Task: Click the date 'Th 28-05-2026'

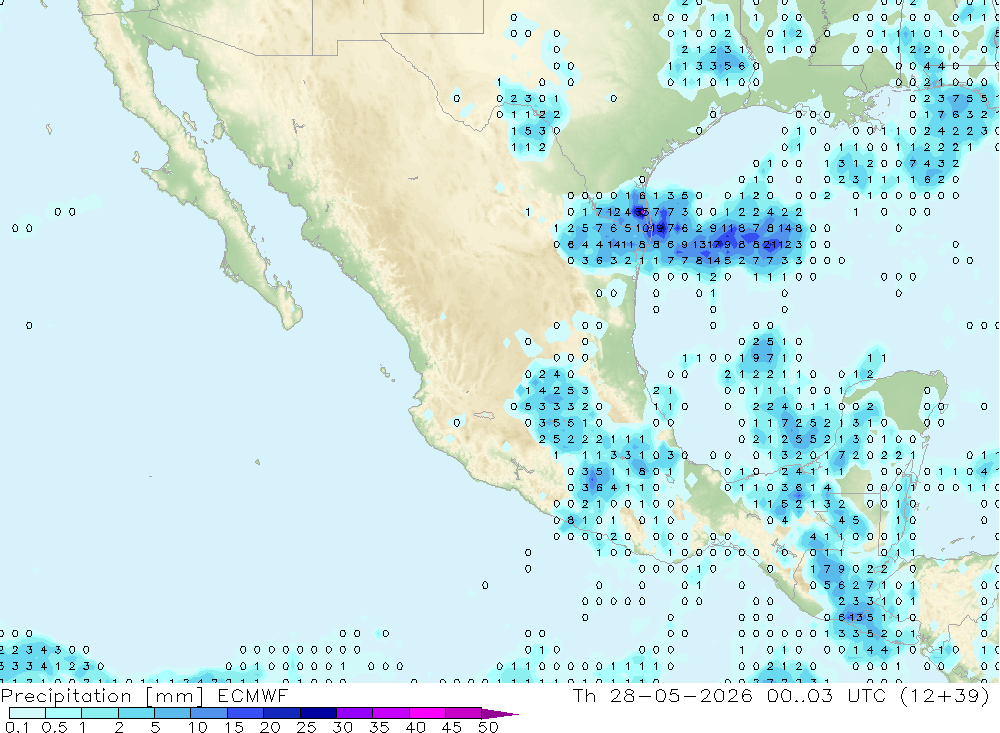Action: click(662, 695)
